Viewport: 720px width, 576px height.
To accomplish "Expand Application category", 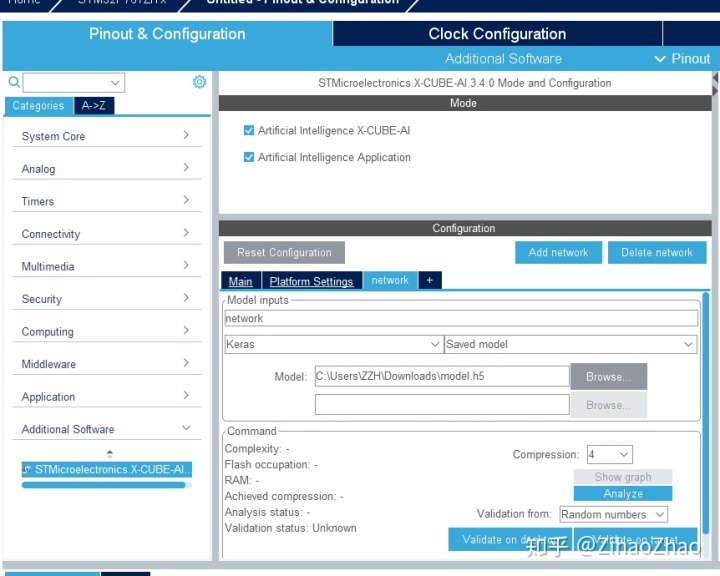I will (x=107, y=397).
